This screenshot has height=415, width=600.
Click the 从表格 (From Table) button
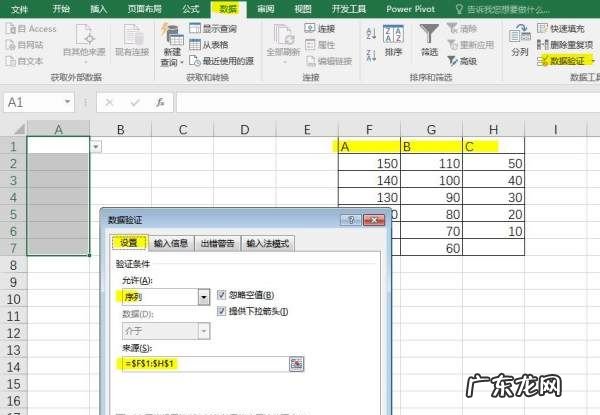coord(212,45)
